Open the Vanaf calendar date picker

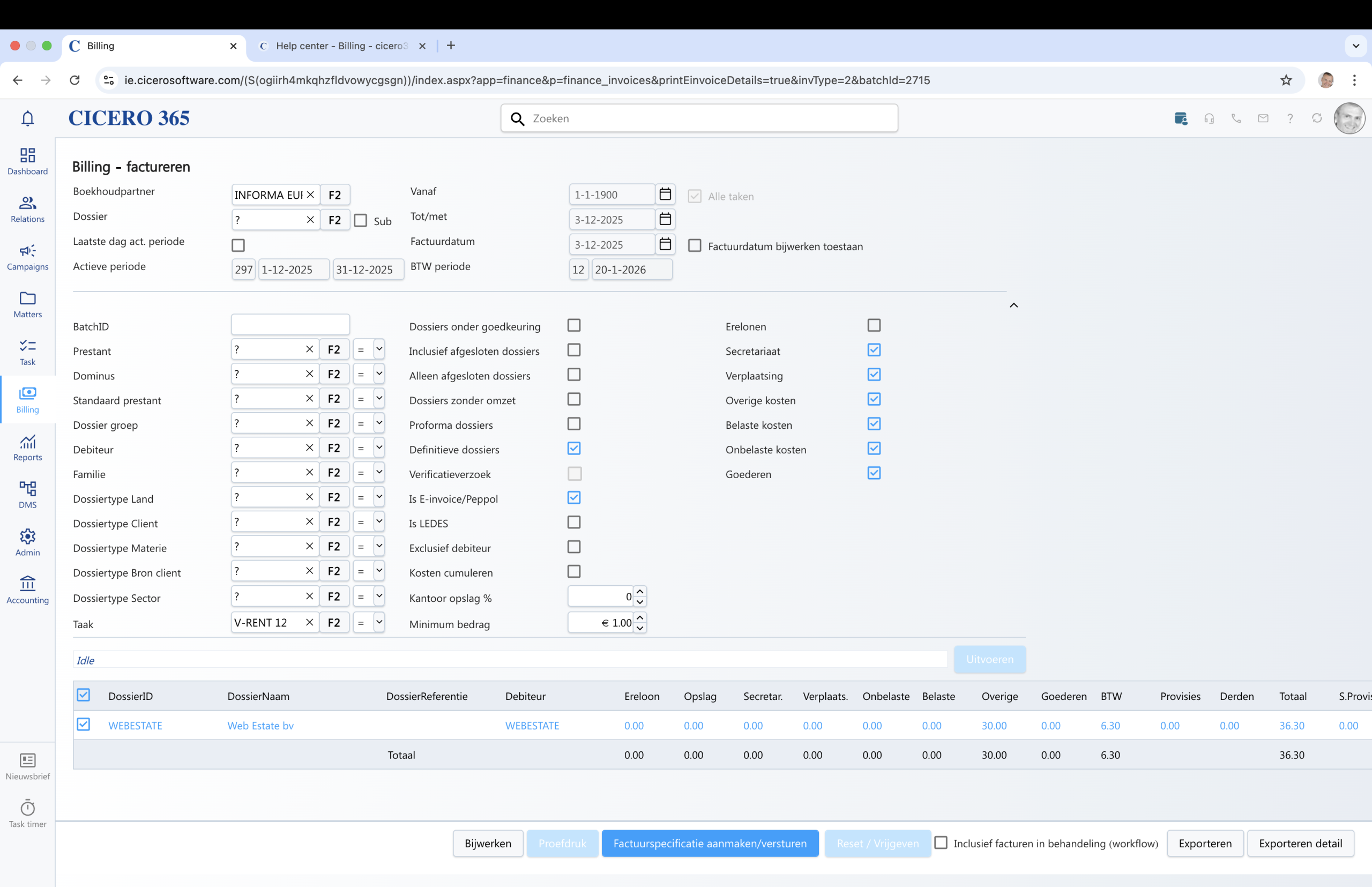[x=665, y=194]
